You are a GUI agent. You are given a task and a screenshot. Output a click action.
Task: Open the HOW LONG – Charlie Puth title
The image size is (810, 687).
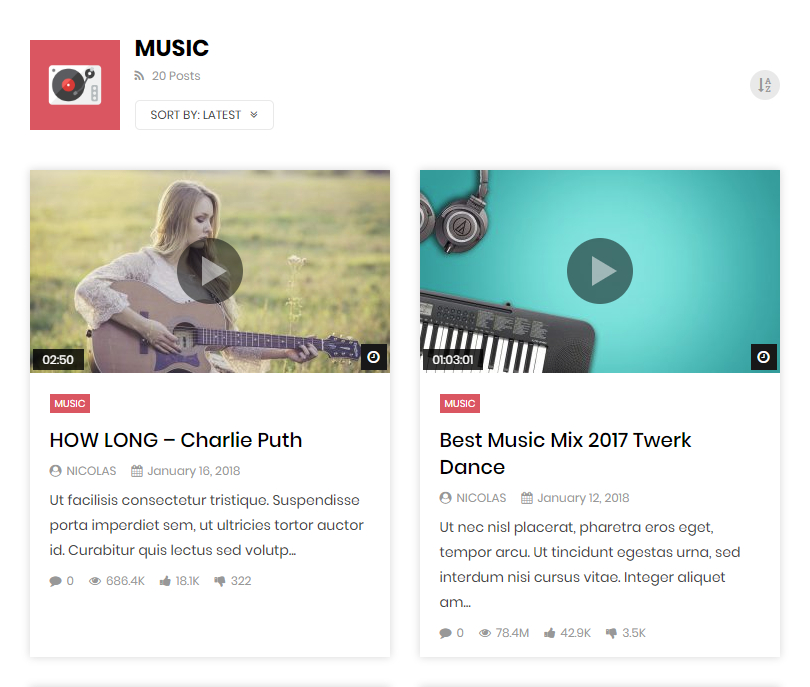[176, 440]
